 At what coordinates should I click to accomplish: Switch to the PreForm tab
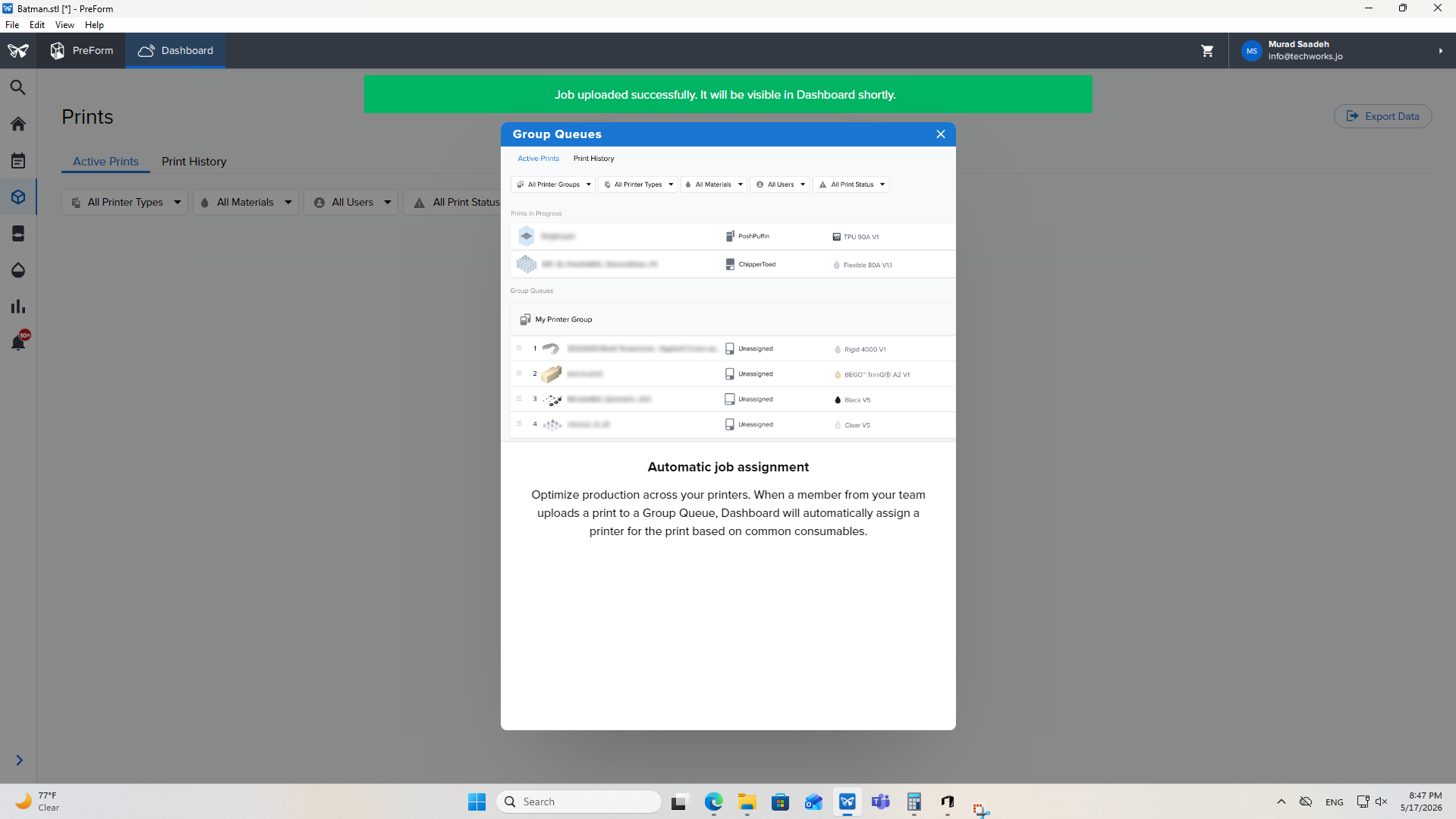[x=82, y=51]
